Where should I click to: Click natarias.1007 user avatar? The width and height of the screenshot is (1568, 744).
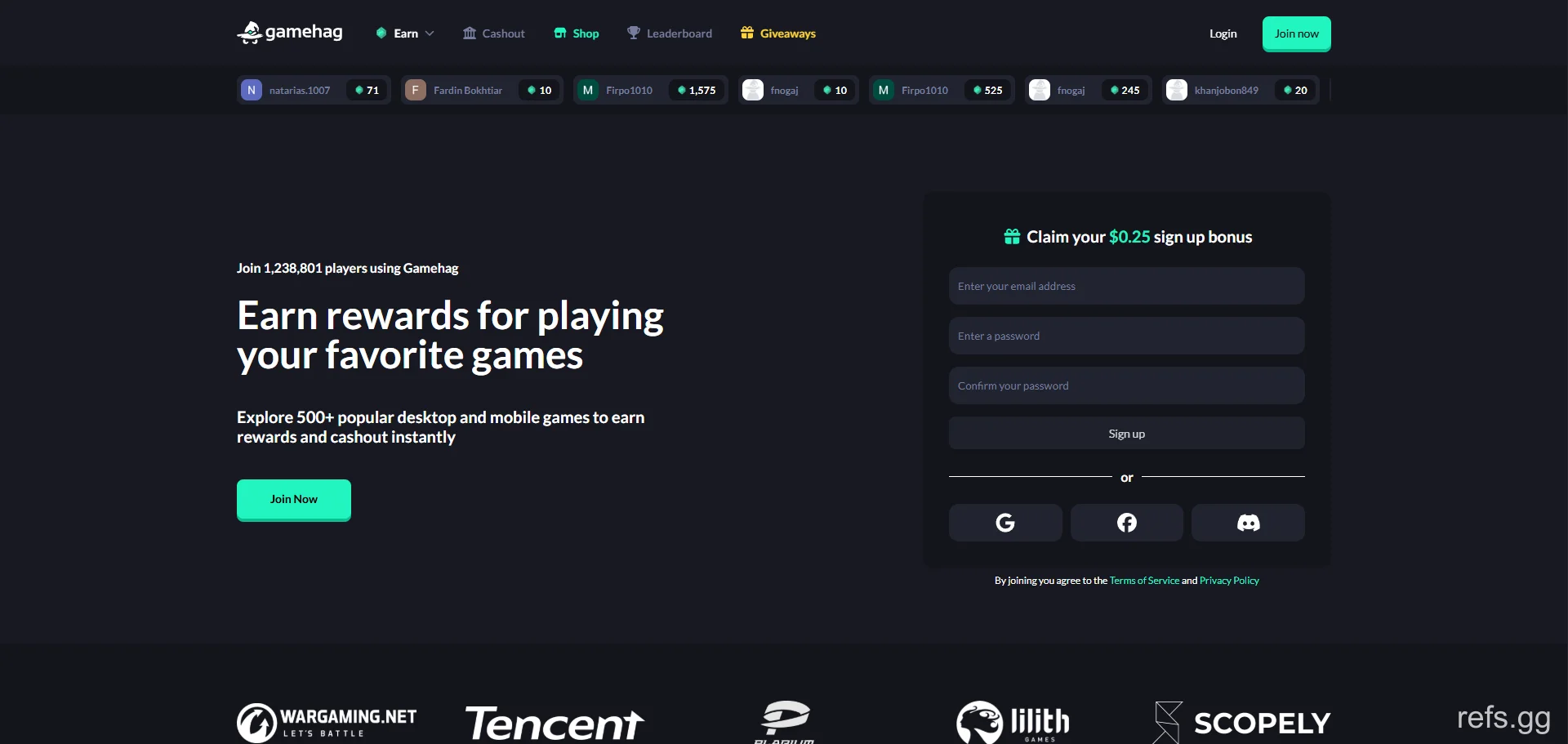(252, 90)
